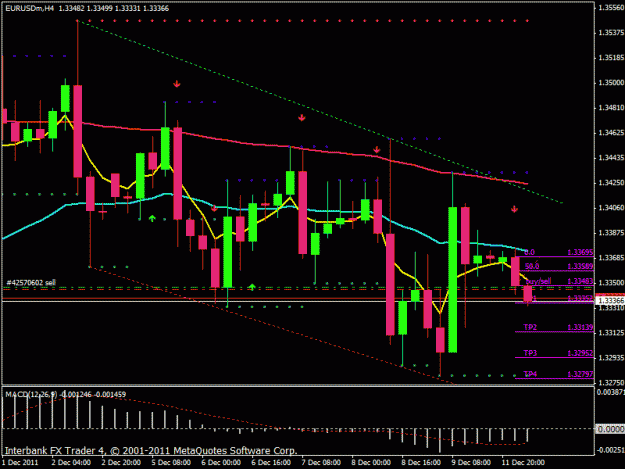
Task: Click the 11 Dec 20:00 time label
Action: click(x=523, y=463)
